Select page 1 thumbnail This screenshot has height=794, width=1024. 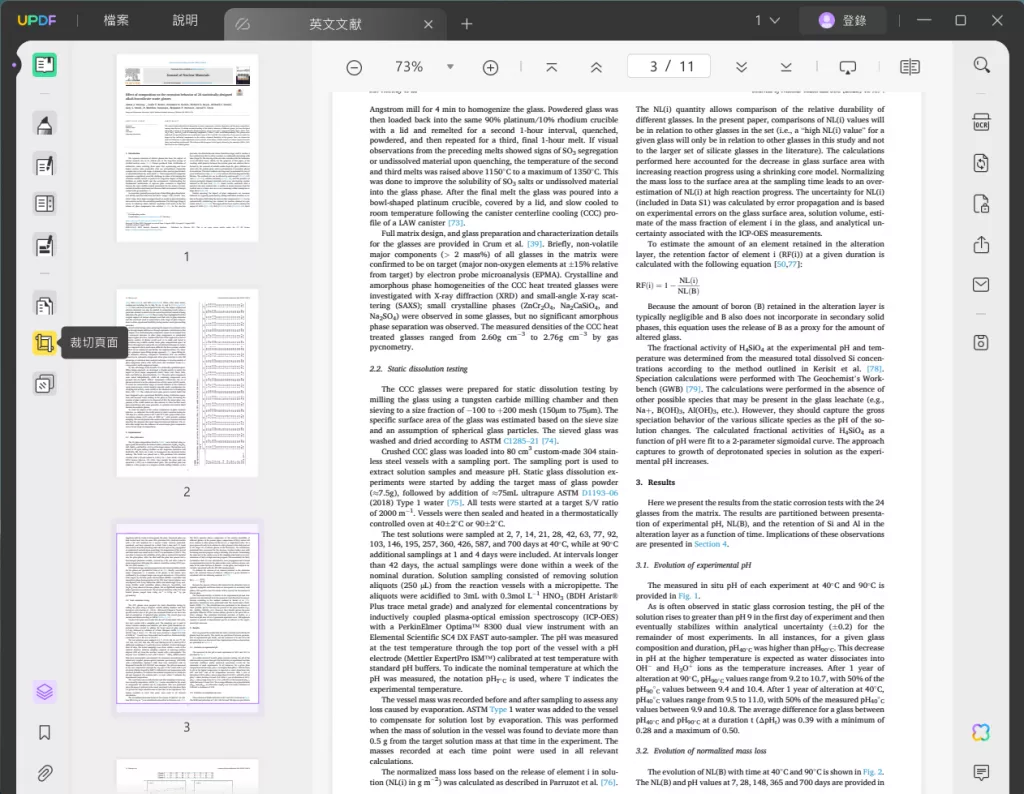tap(187, 148)
